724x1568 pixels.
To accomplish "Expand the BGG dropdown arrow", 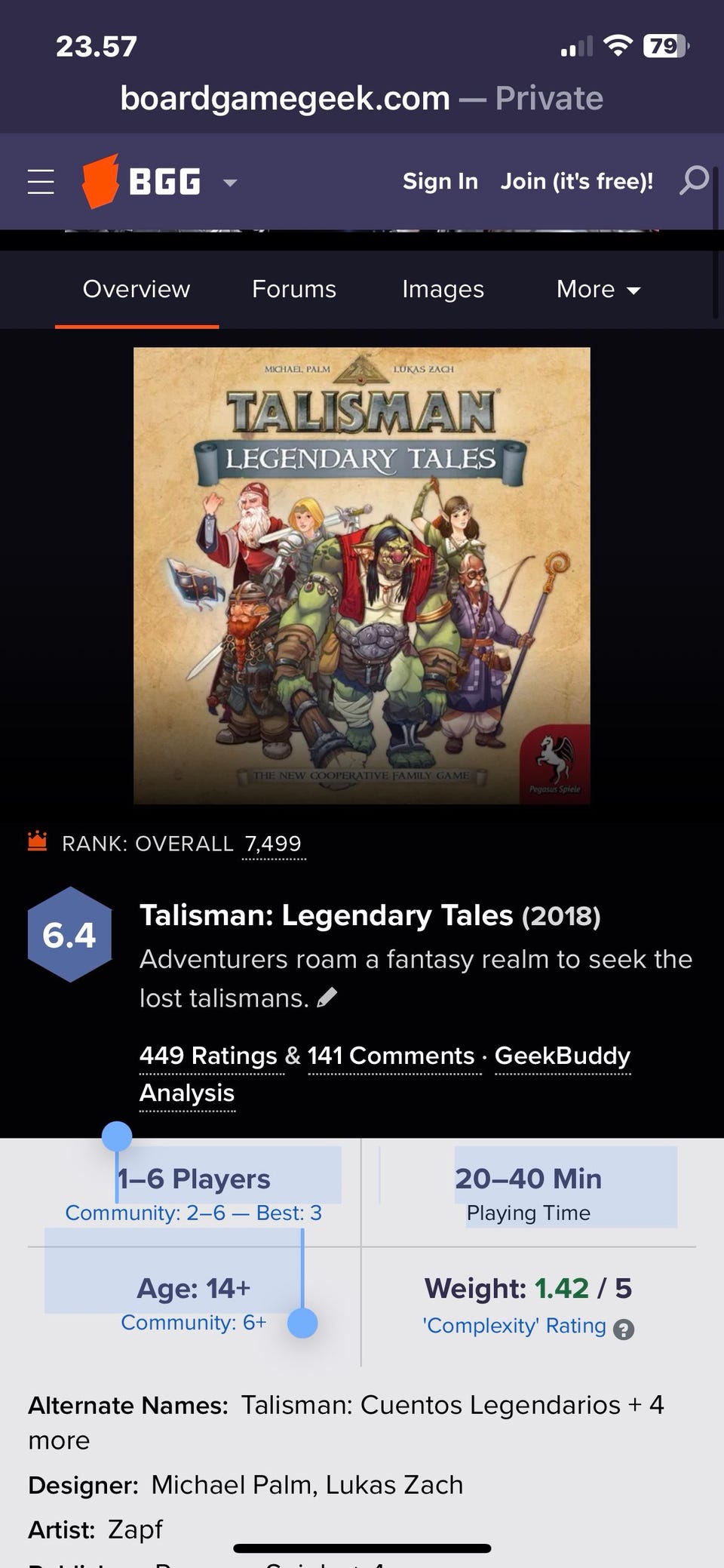I will (x=230, y=183).
